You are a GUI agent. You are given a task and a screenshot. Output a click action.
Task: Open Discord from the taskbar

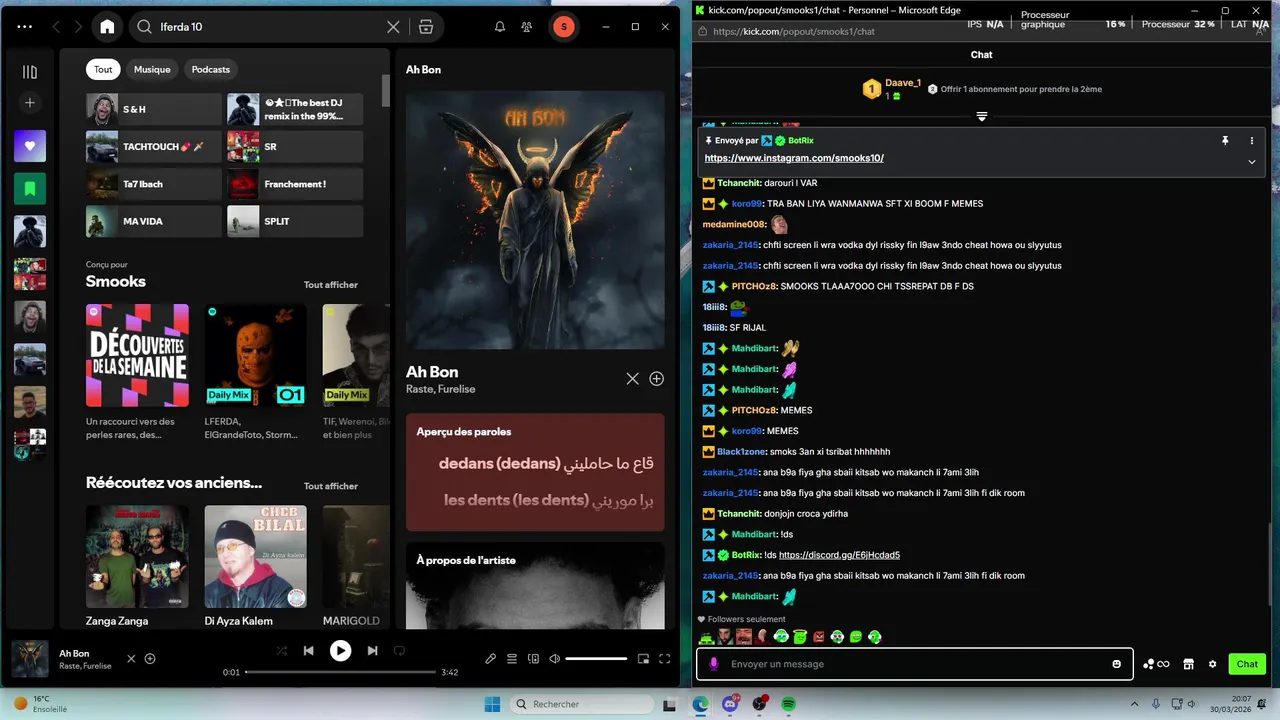pyautogui.click(x=730, y=704)
